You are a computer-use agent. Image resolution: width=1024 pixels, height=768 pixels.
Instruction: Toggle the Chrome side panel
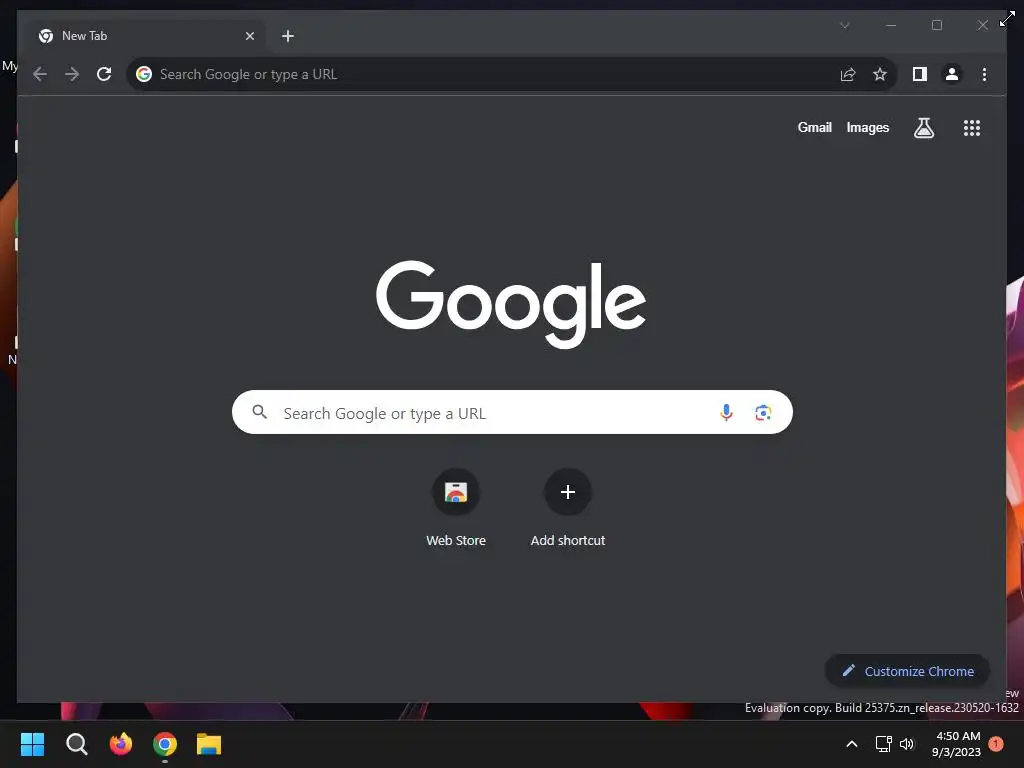tap(920, 74)
